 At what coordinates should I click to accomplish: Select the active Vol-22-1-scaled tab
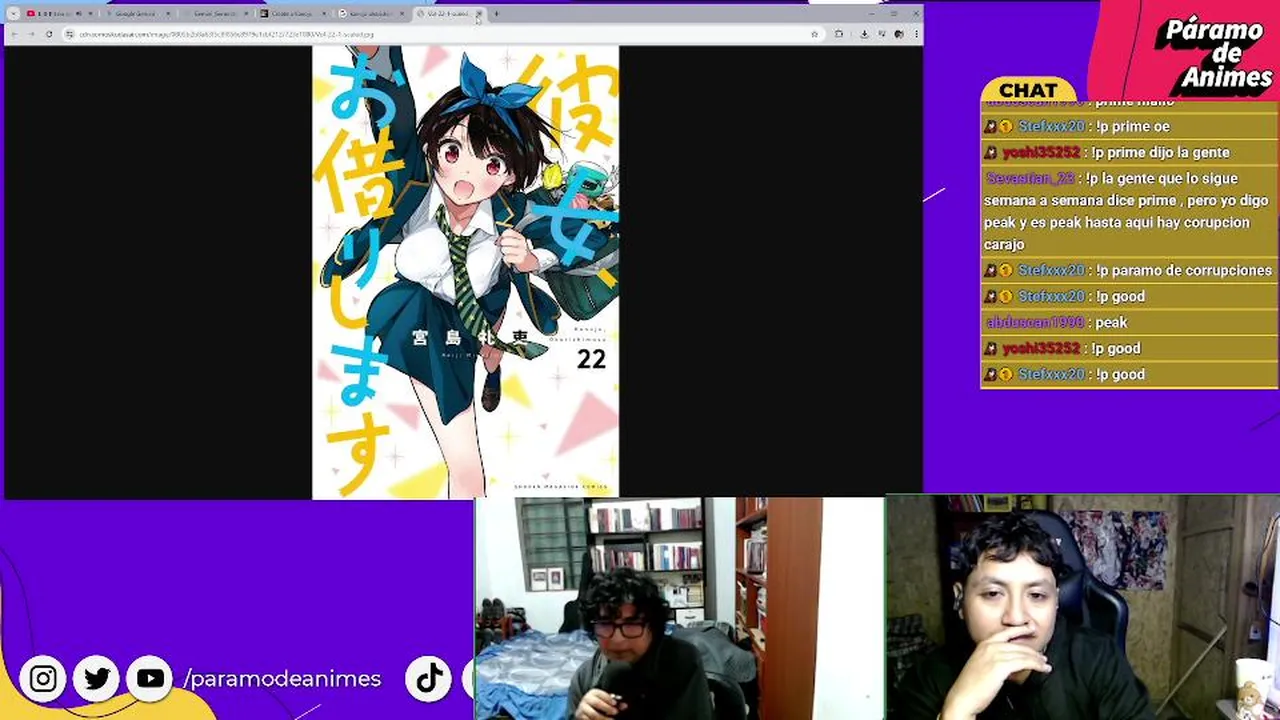448,14
